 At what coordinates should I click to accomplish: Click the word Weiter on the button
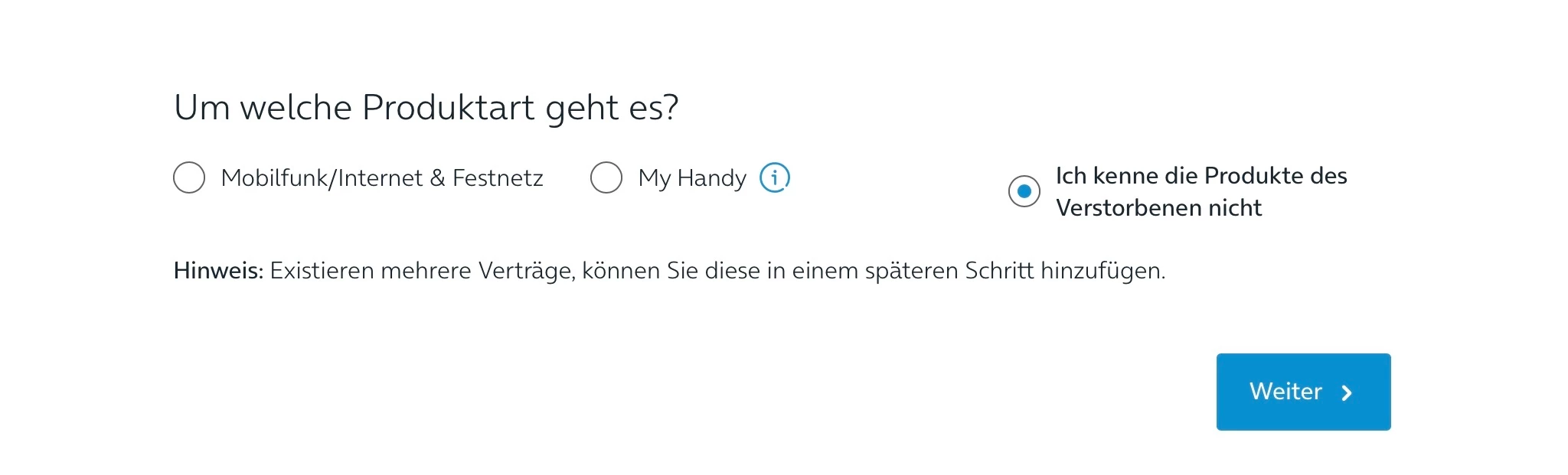(x=1285, y=392)
